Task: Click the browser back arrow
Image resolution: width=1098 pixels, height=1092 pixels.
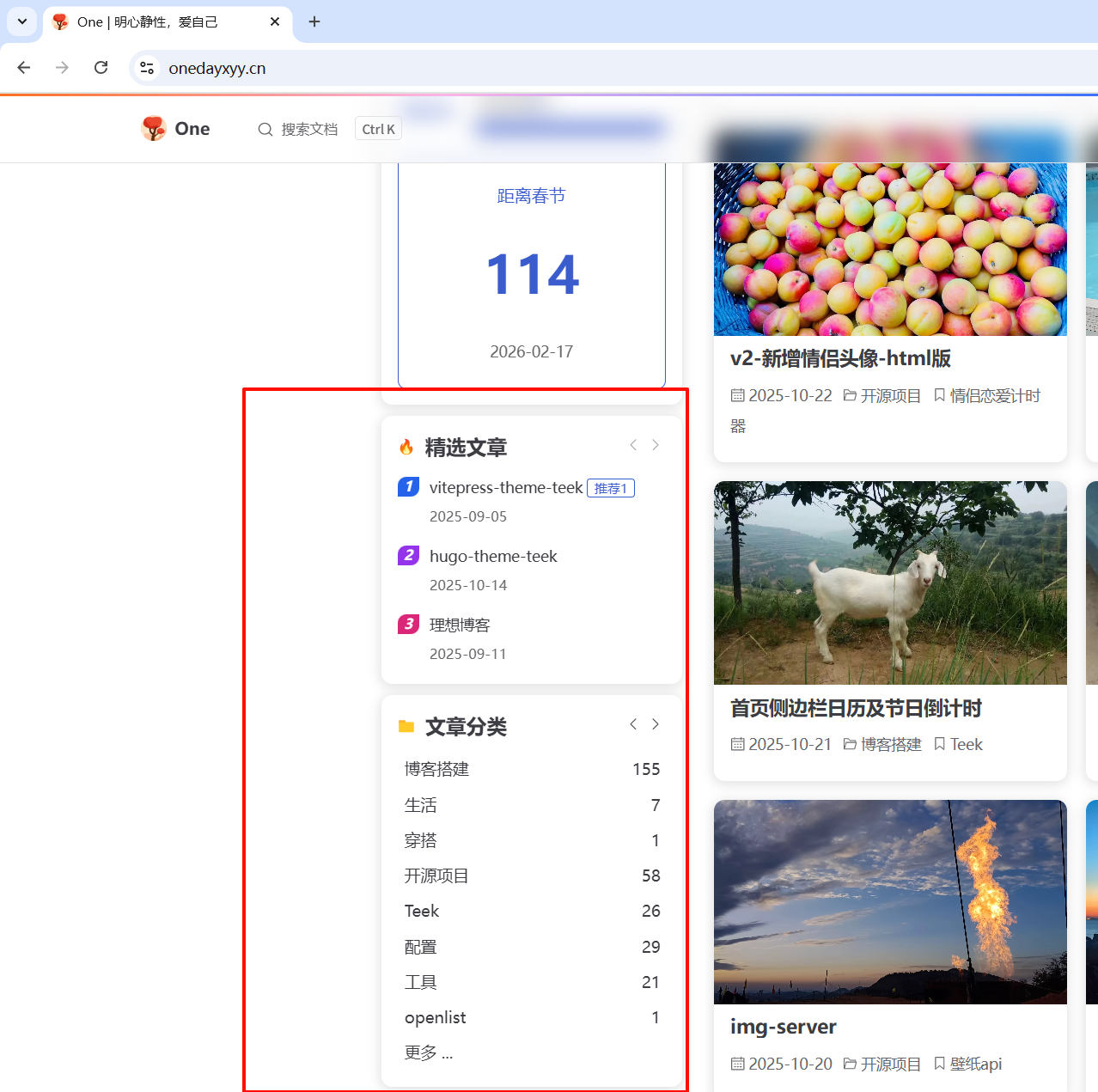Action: [x=24, y=68]
